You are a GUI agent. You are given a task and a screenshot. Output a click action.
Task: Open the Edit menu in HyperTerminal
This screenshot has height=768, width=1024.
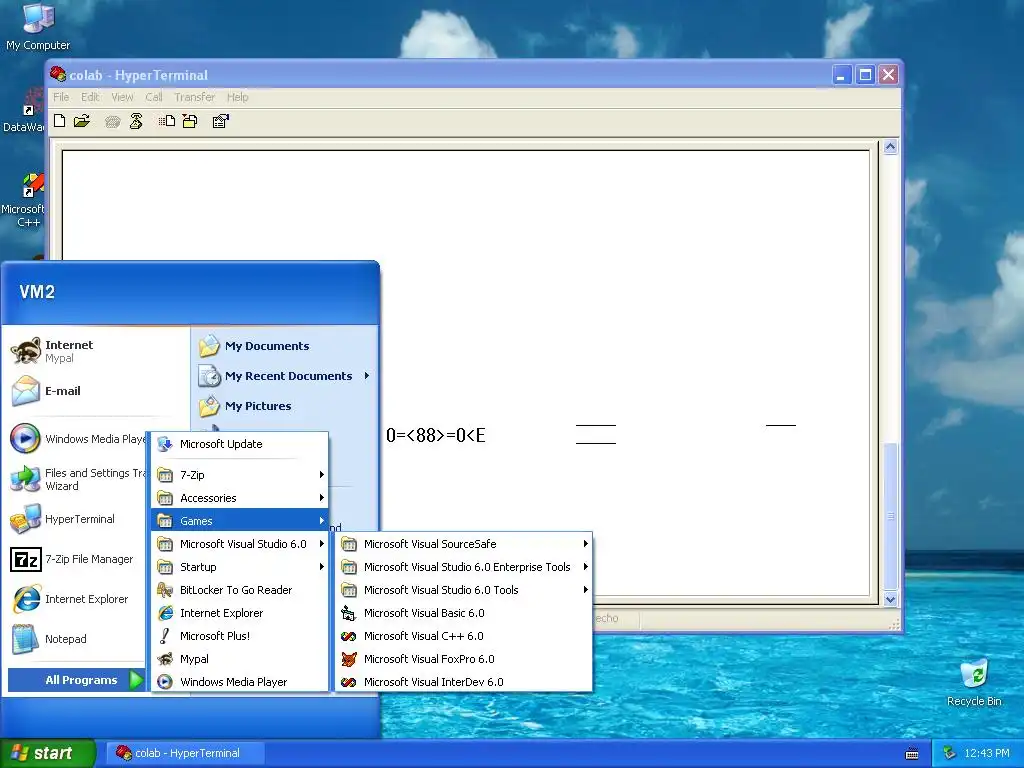[x=90, y=97]
